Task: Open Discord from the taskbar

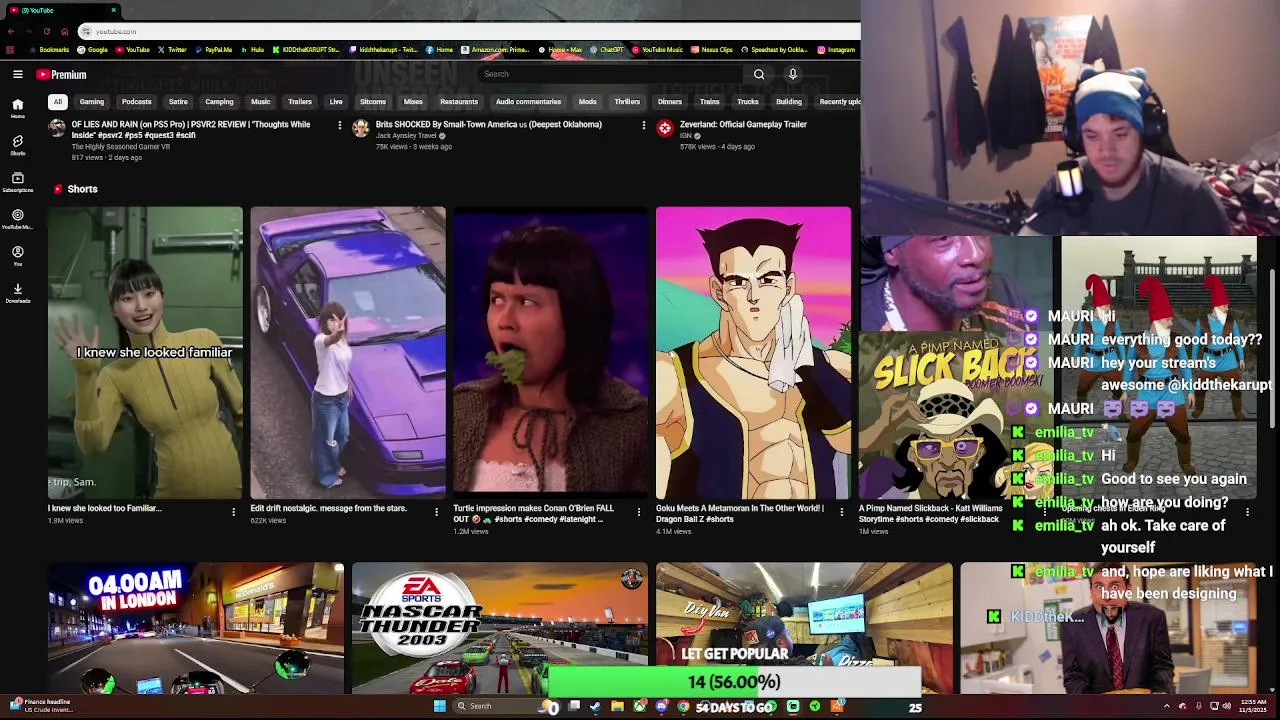Action: point(661,707)
